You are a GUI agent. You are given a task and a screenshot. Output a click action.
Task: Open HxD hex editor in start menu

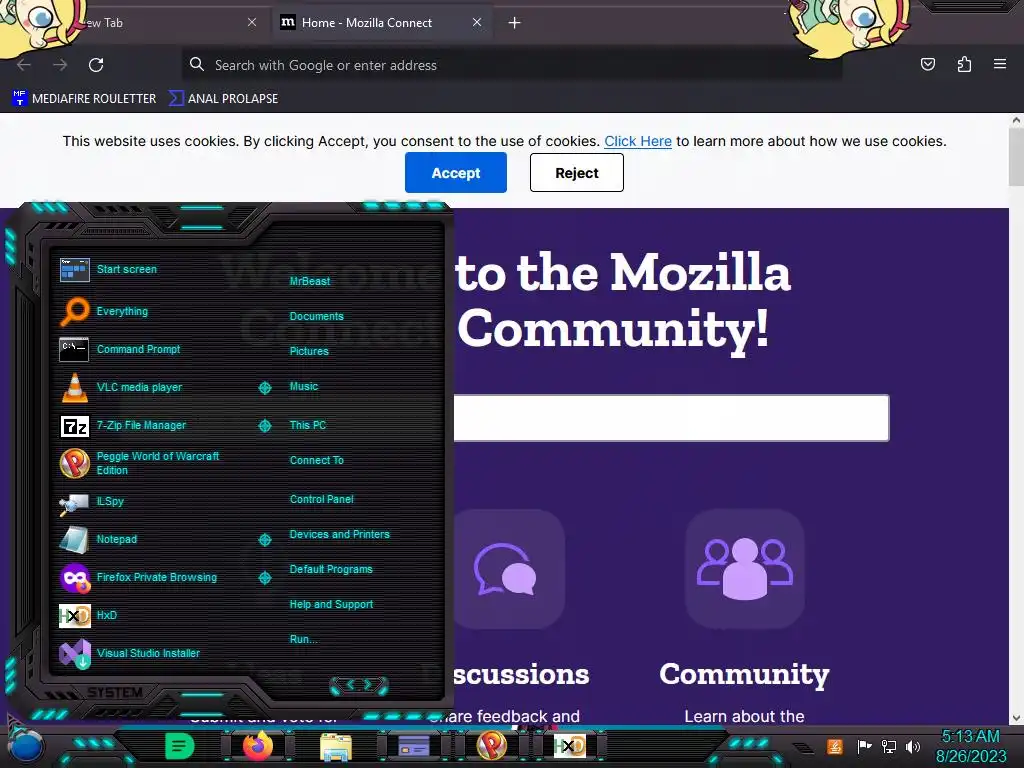click(x=88, y=615)
